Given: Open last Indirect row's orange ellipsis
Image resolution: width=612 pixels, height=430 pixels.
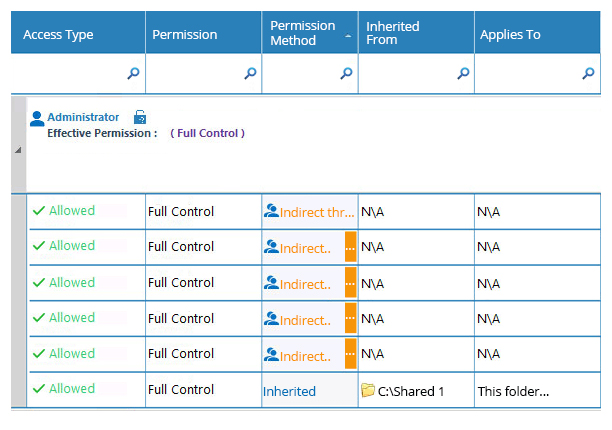Looking at the screenshot, I should click(x=350, y=354).
